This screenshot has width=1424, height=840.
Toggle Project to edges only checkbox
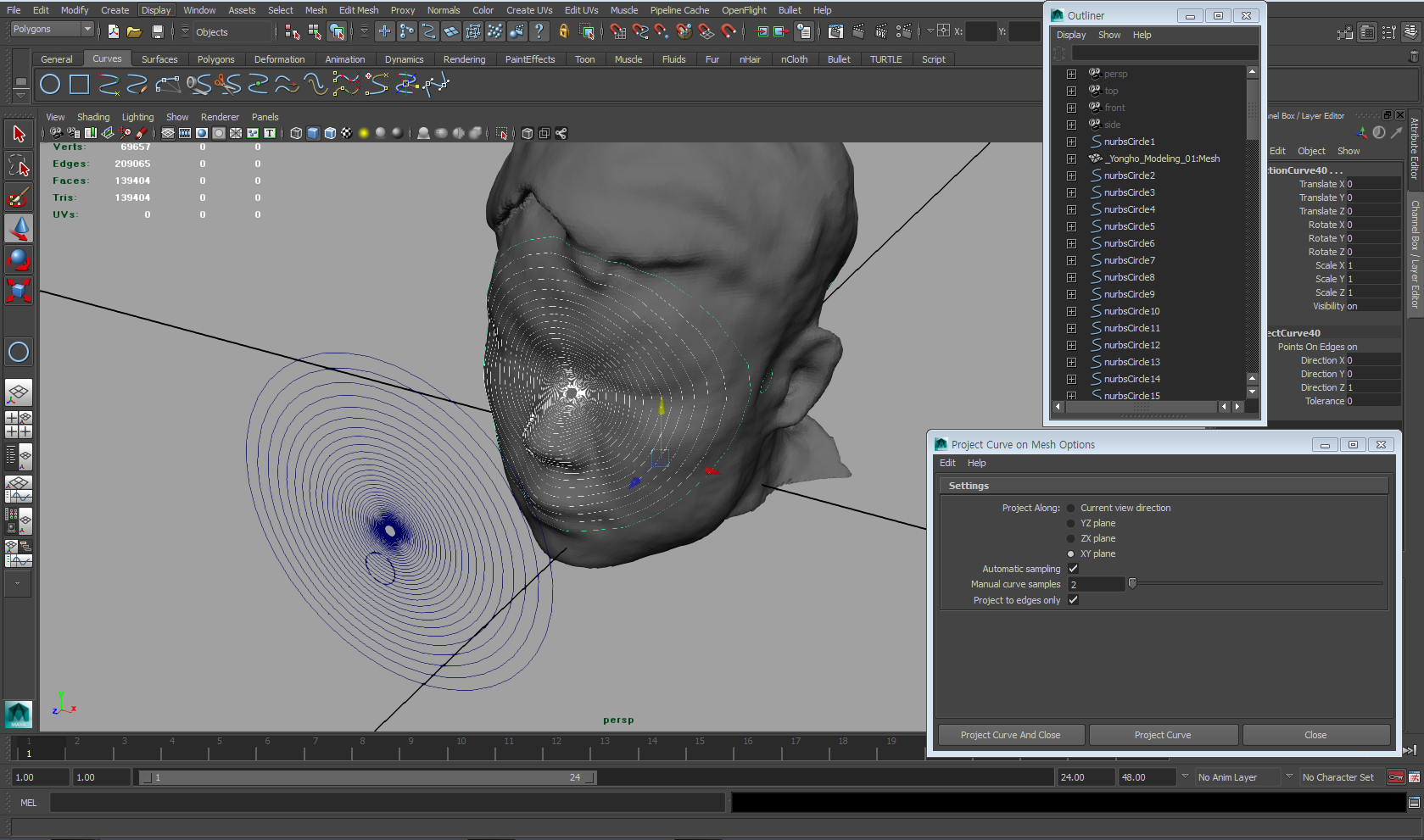click(1074, 600)
